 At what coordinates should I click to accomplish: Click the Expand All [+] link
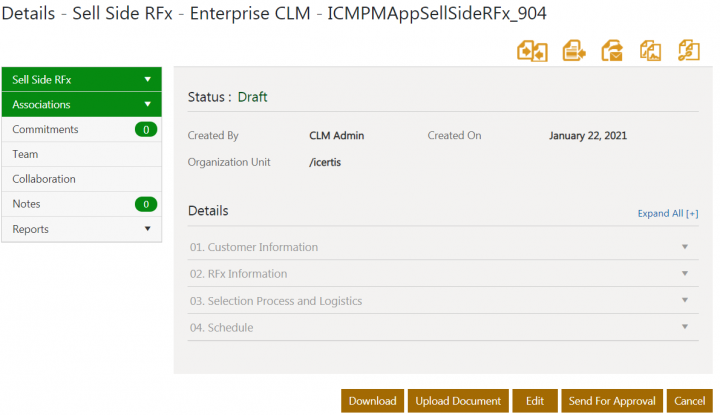click(x=668, y=213)
